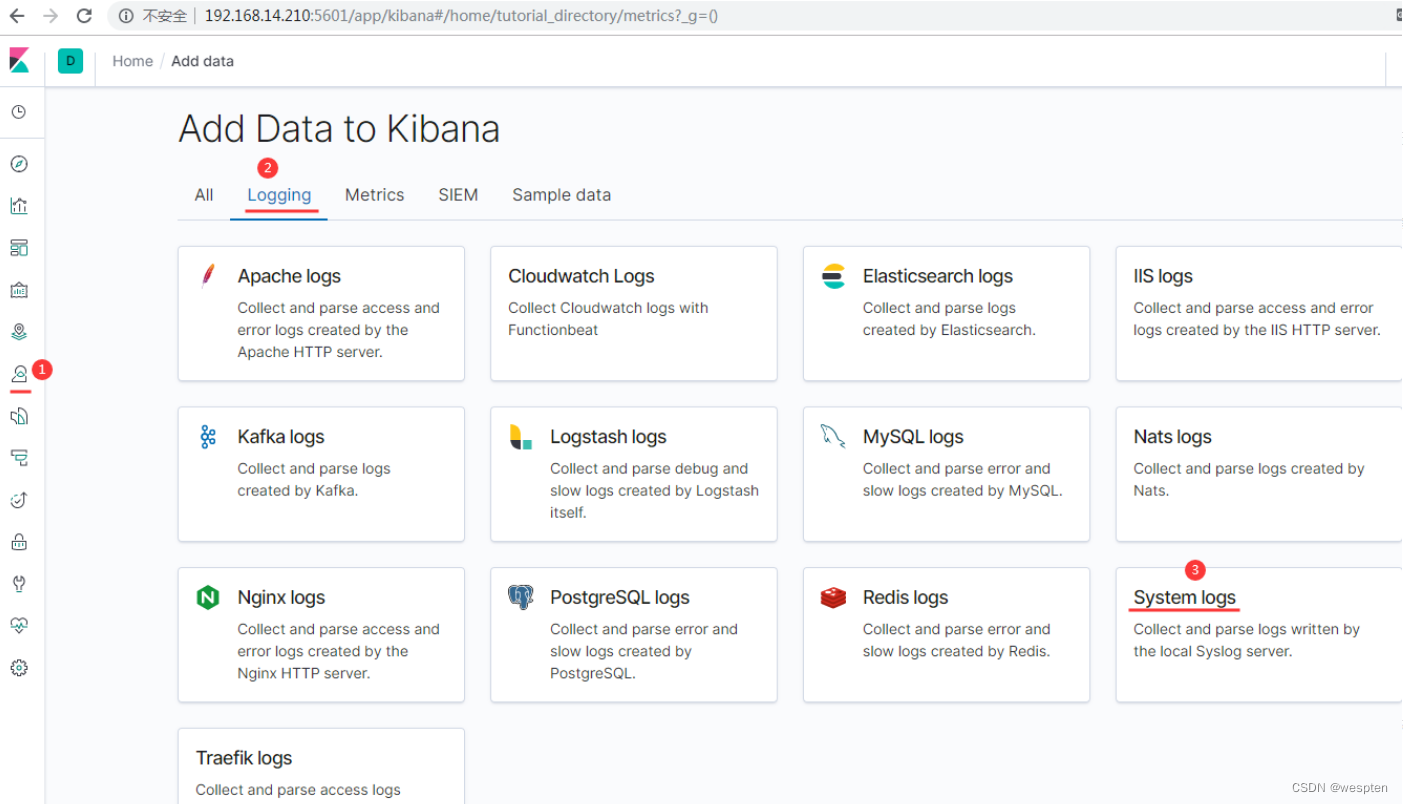This screenshot has height=804, width=1403.
Task: Open the Redis logs tutorial title
Action: click(x=905, y=598)
